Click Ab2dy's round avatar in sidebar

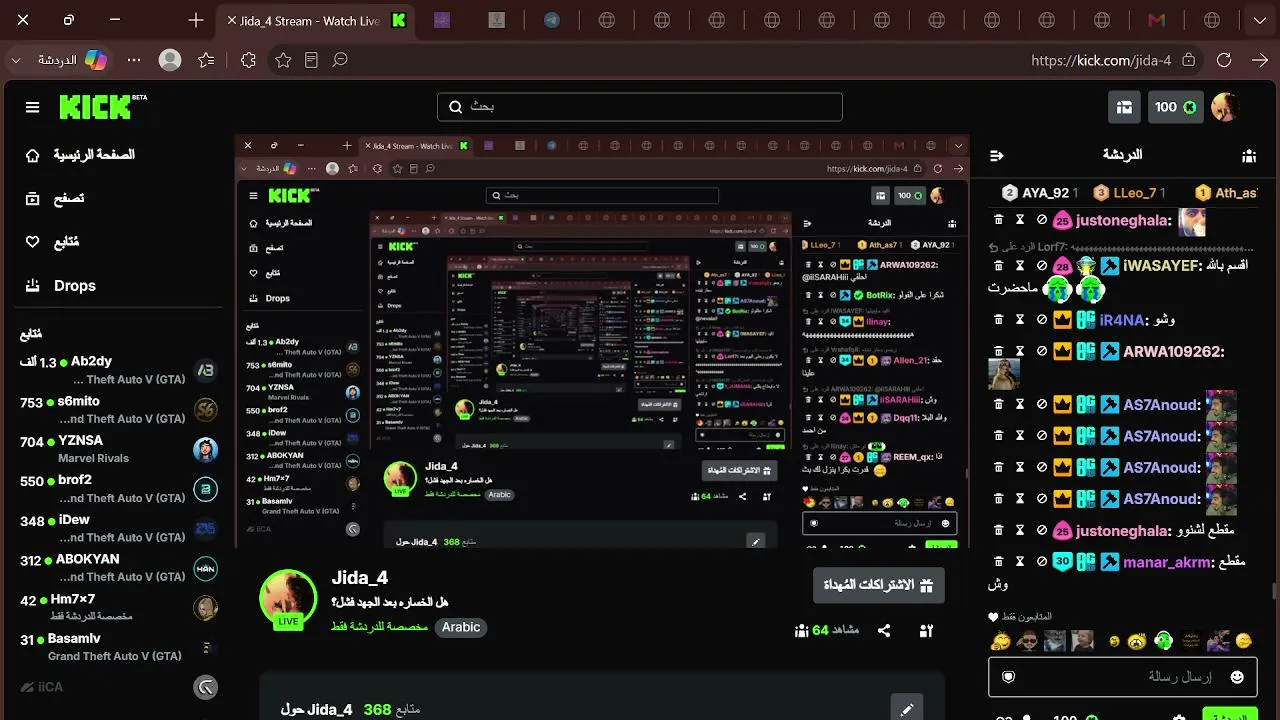[x=205, y=370]
